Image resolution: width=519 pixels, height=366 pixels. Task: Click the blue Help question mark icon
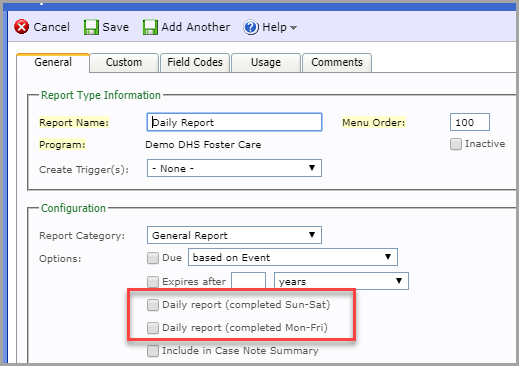tap(251, 27)
